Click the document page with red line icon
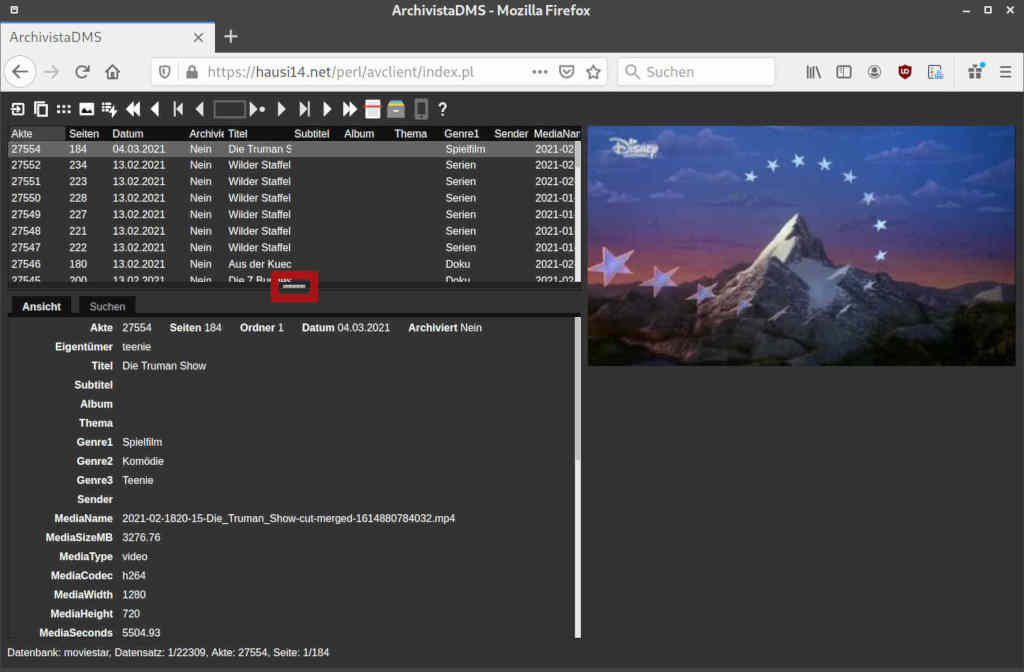The image size is (1024, 672). point(372,109)
